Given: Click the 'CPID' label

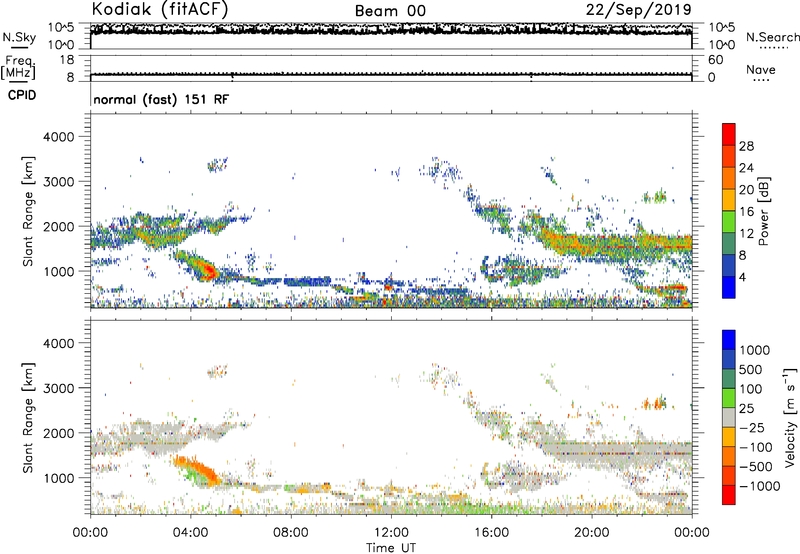Looking at the screenshot, I should click(x=22, y=95).
